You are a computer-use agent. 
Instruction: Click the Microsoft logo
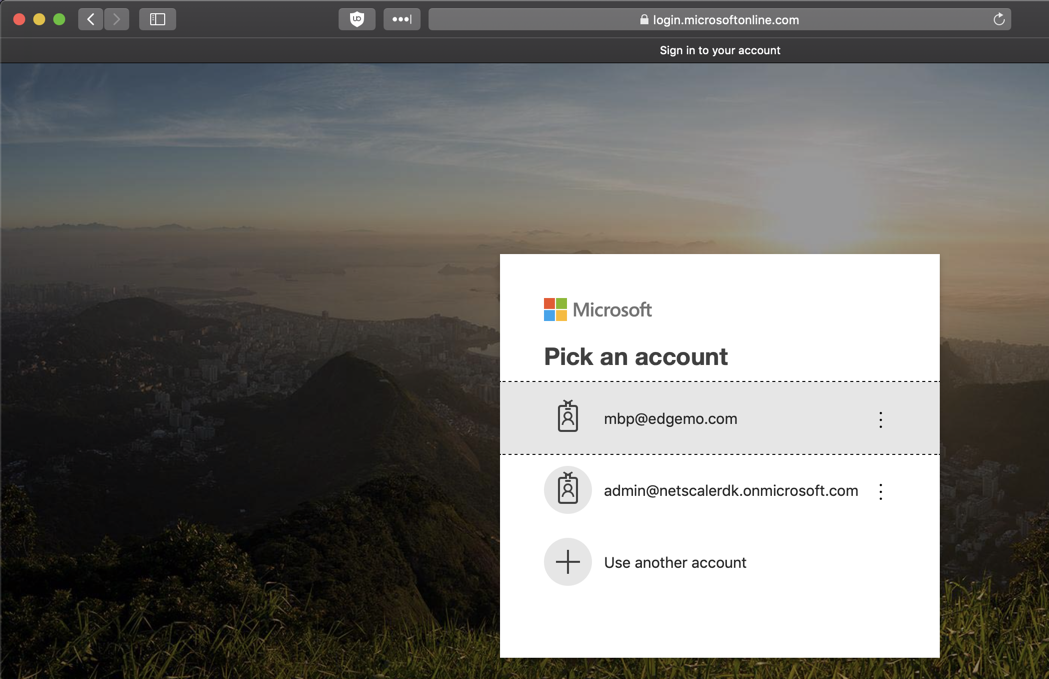597,310
